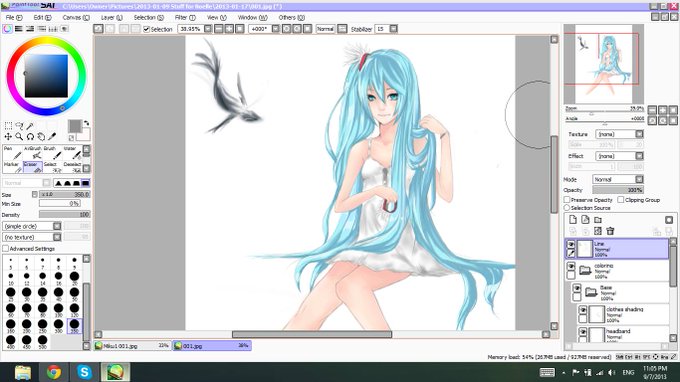
Task: Select the Marker tool
Action: (12, 168)
